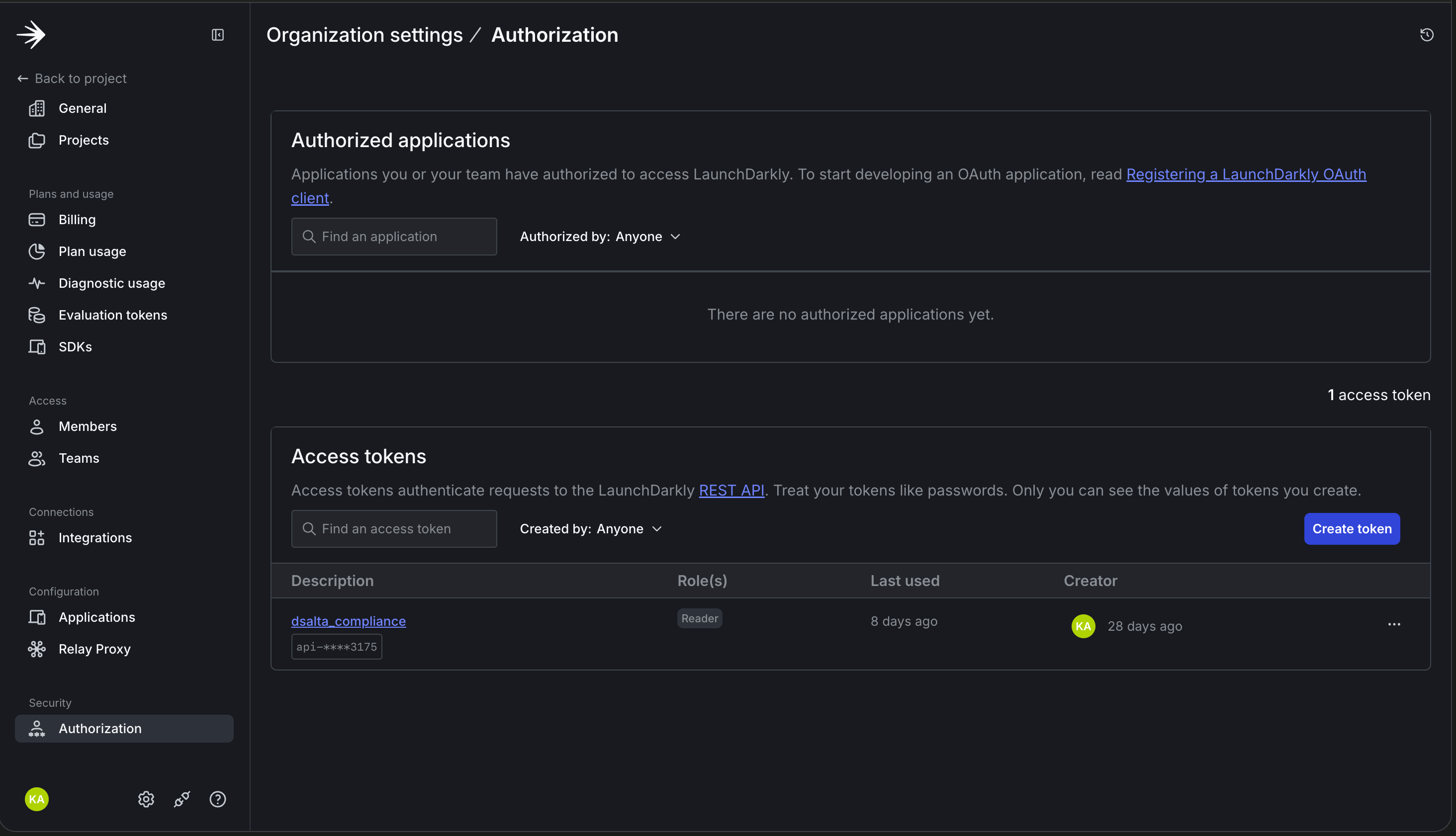Click the SDKs devices icon
Screen dimensions: 1456x836
pyautogui.click(x=37, y=347)
